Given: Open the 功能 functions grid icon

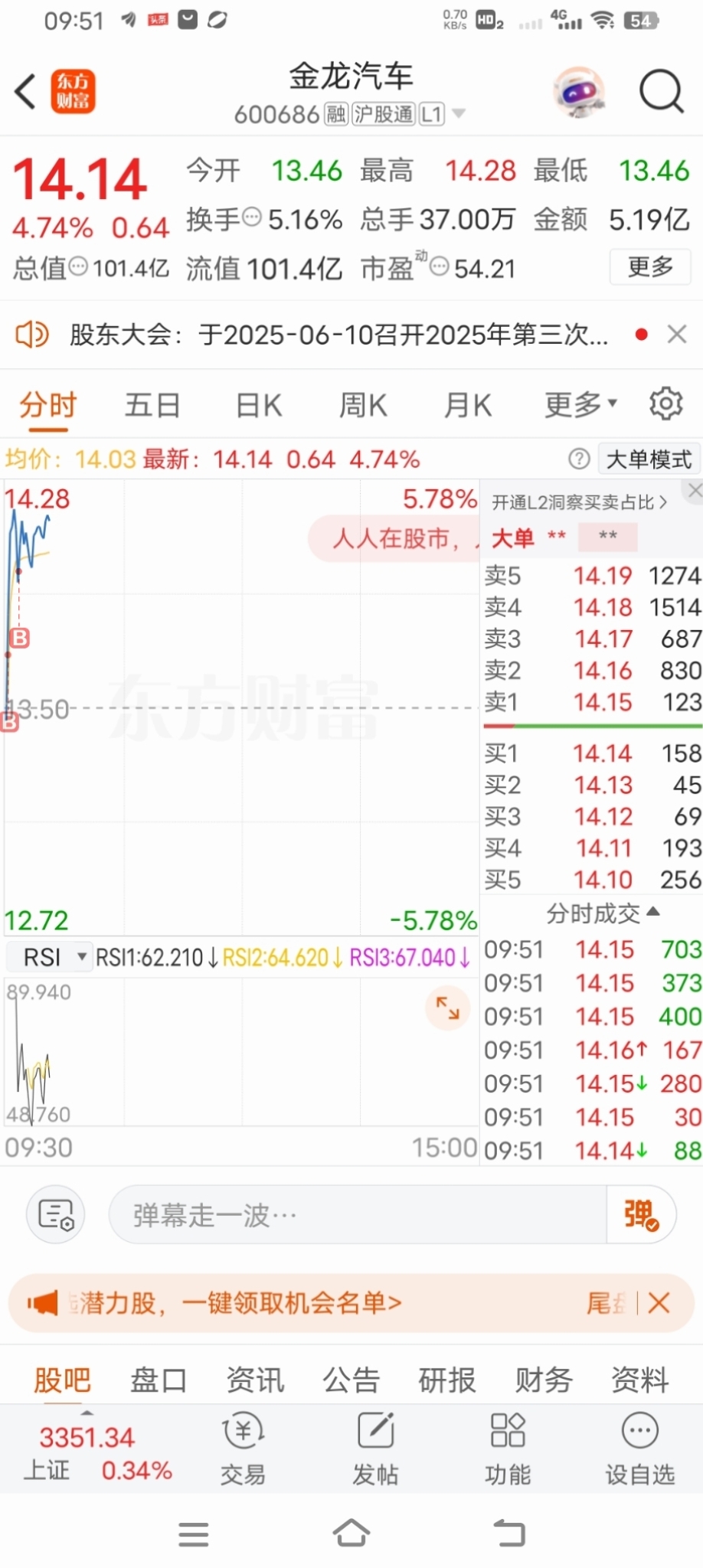Looking at the screenshot, I should coord(507,1448).
